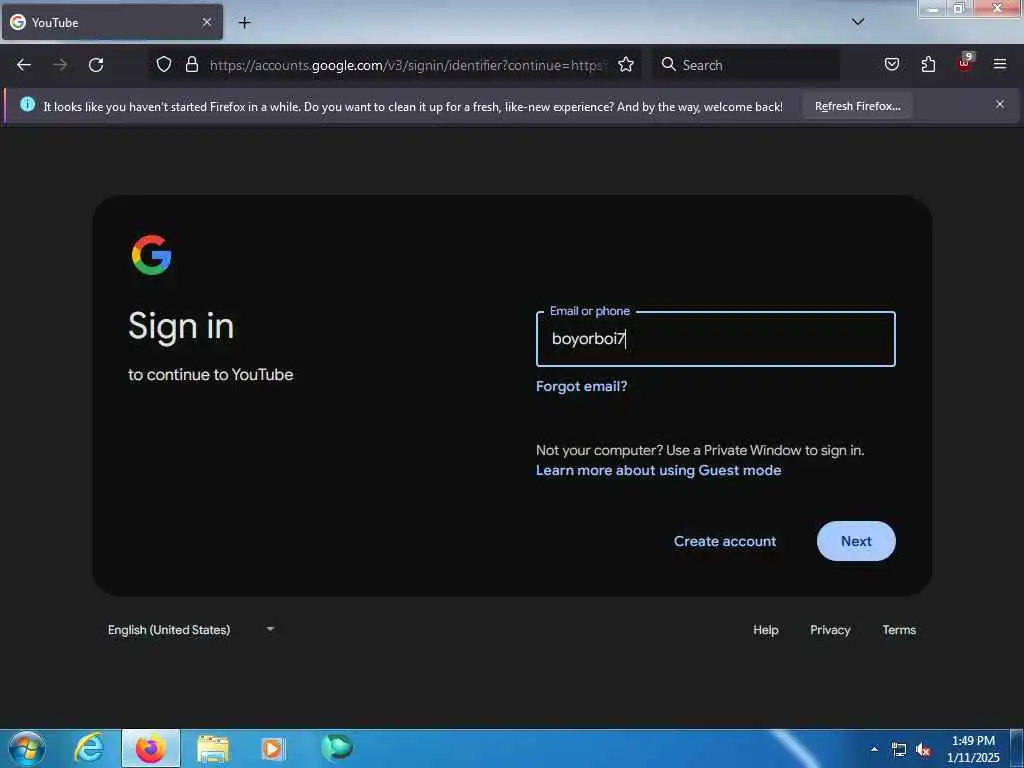
Task: Open the Forgot email? link
Action: [581, 386]
